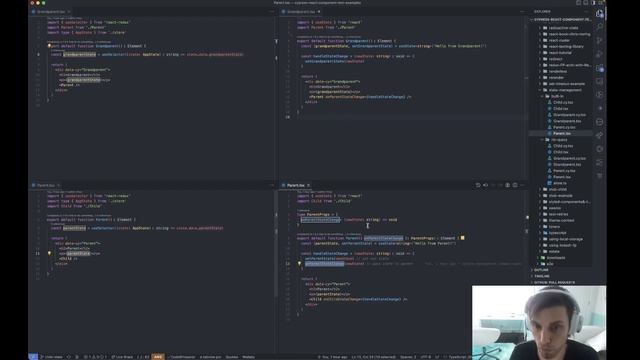Click the UTF-8 encoding in status bar

[x=426, y=357]
